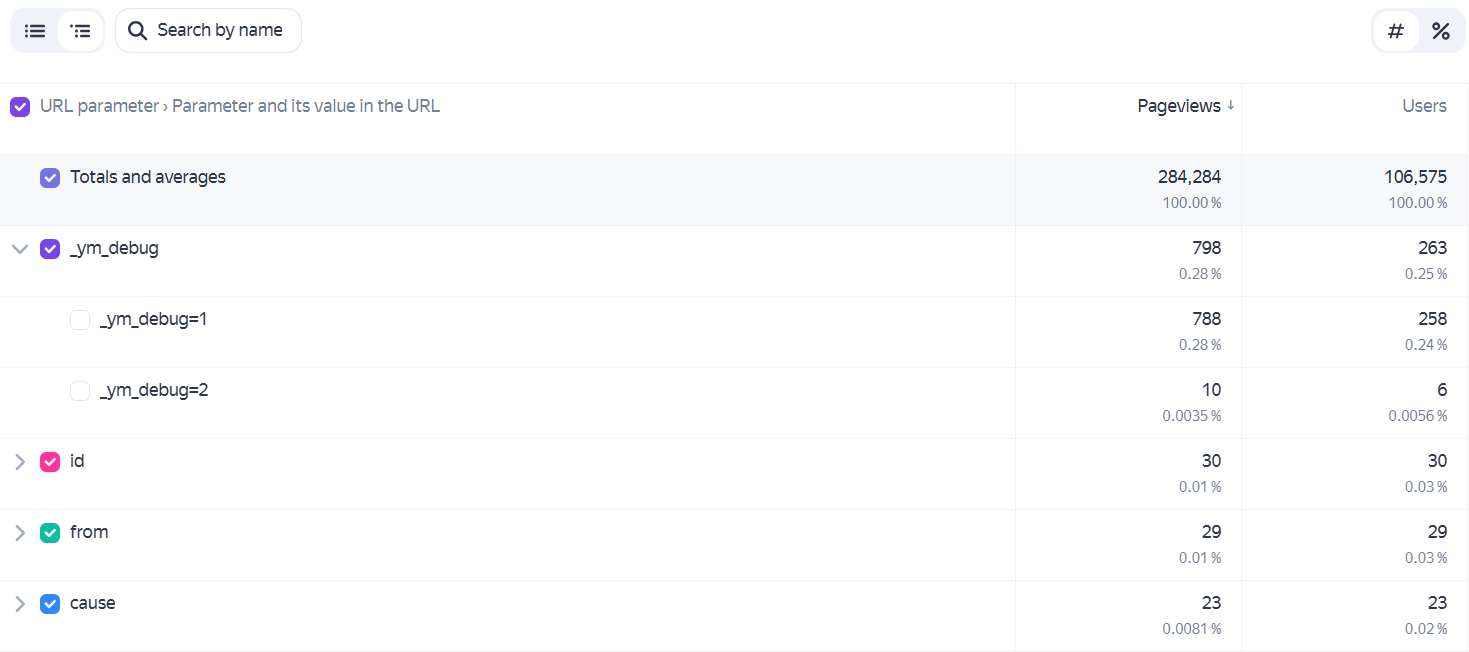Click the pink id color checkbox
The width and height of the screenshot is (1469, 652).
tap(50, 462)
